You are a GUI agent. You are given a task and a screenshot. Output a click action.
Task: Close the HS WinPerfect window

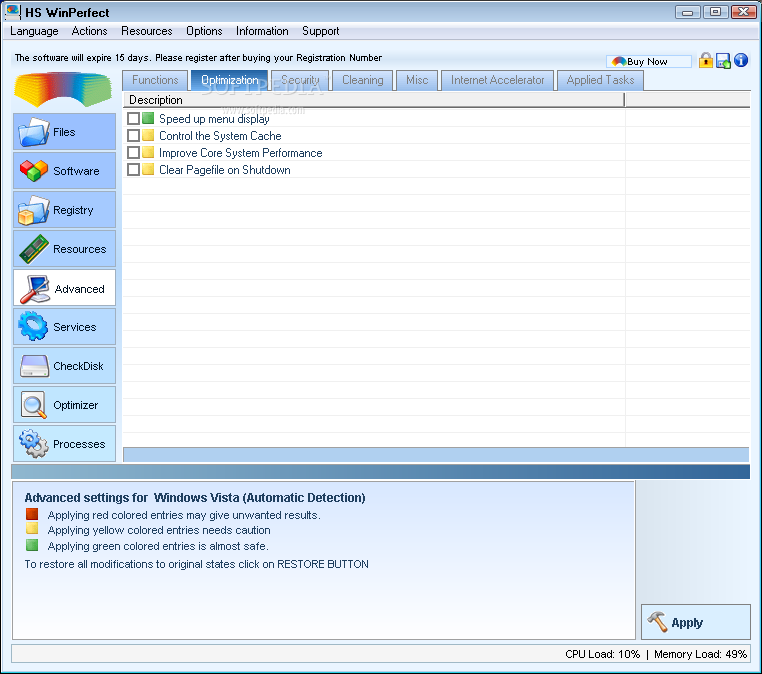tap(744, 12)
